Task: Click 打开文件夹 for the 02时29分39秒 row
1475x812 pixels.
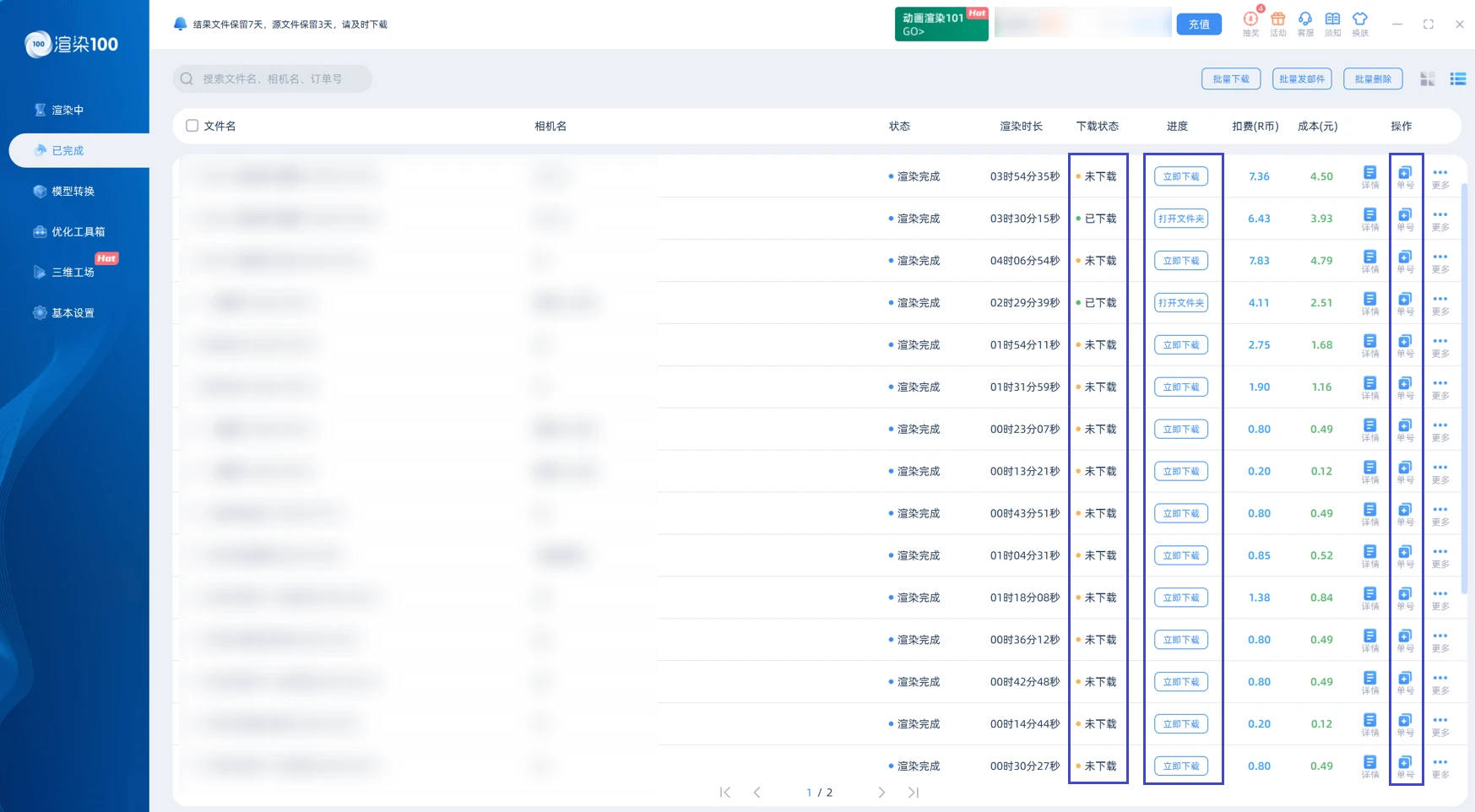Action: [1181, 303]
